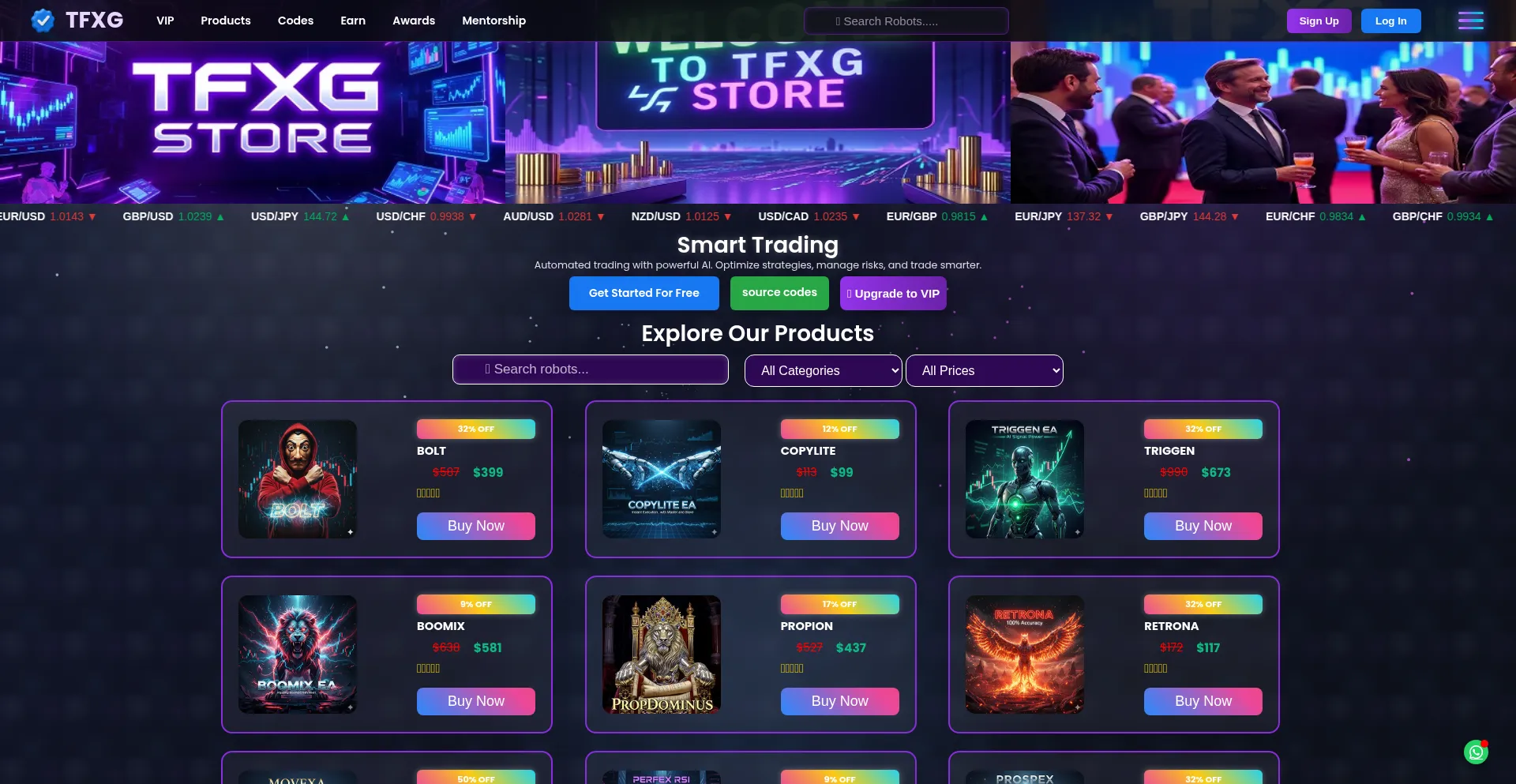Click the TFXG verified badge logo
Viewport: 1516px width, 784px height.
[43, 21]
